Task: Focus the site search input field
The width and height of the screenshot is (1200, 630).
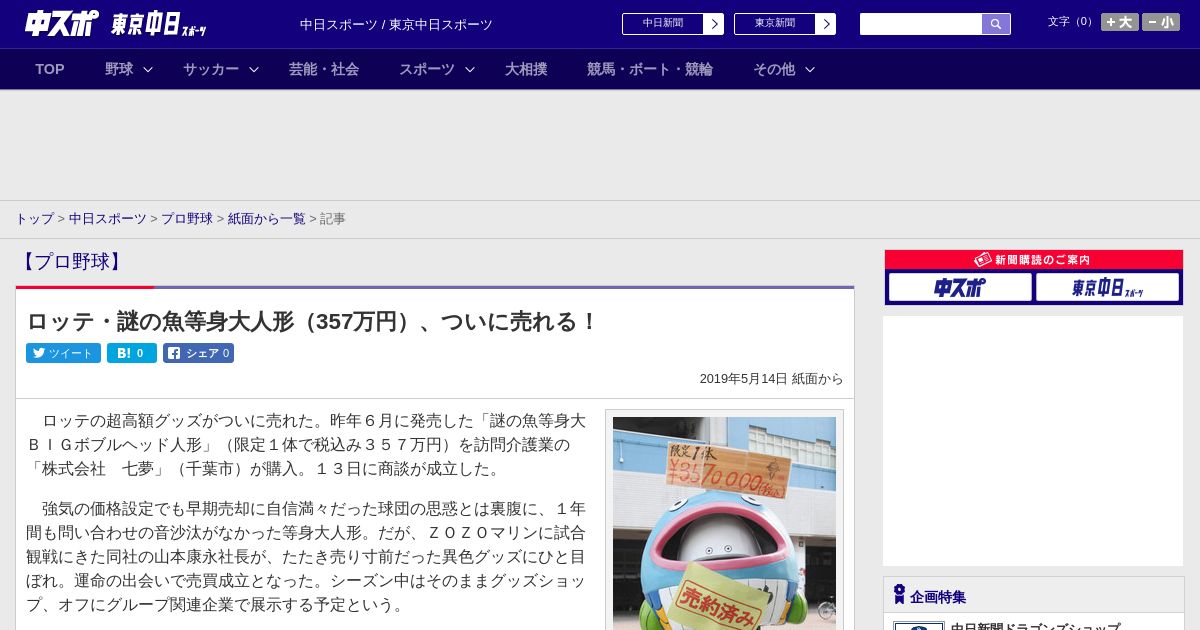Action: click(x=921, y=24)
